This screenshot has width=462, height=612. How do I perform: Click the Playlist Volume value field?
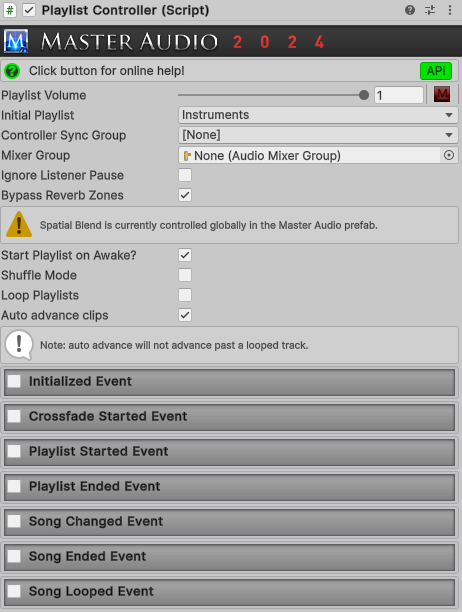pyautogui.click(x=399, y=95)
